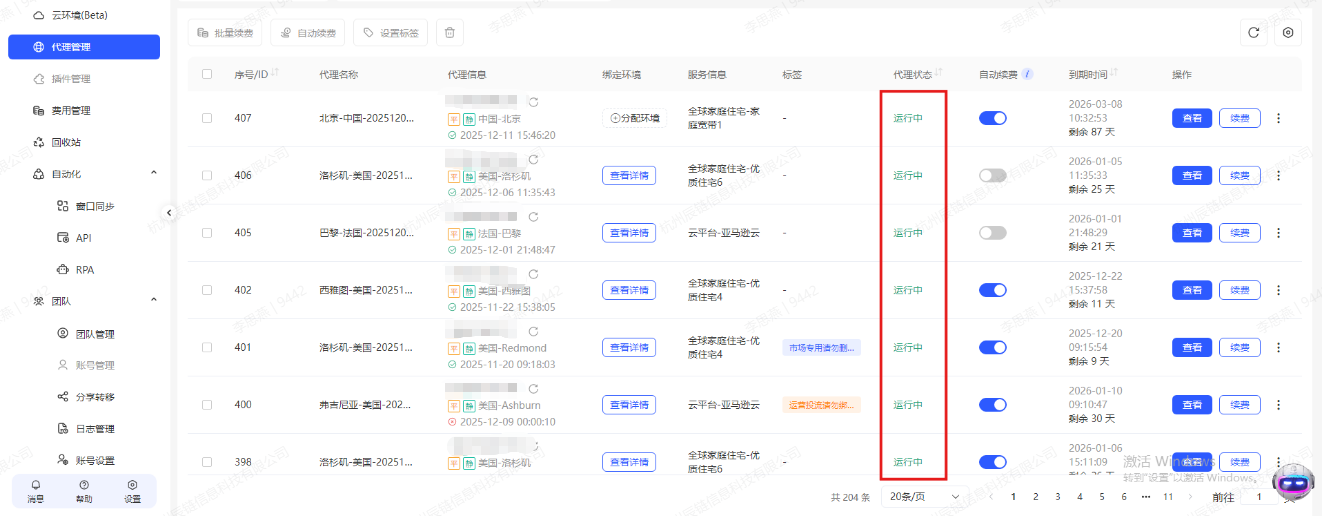The image size is (1322, 516).
Task: Collapse the sidebar with the arrow handle
Action: tap(169, 213)
